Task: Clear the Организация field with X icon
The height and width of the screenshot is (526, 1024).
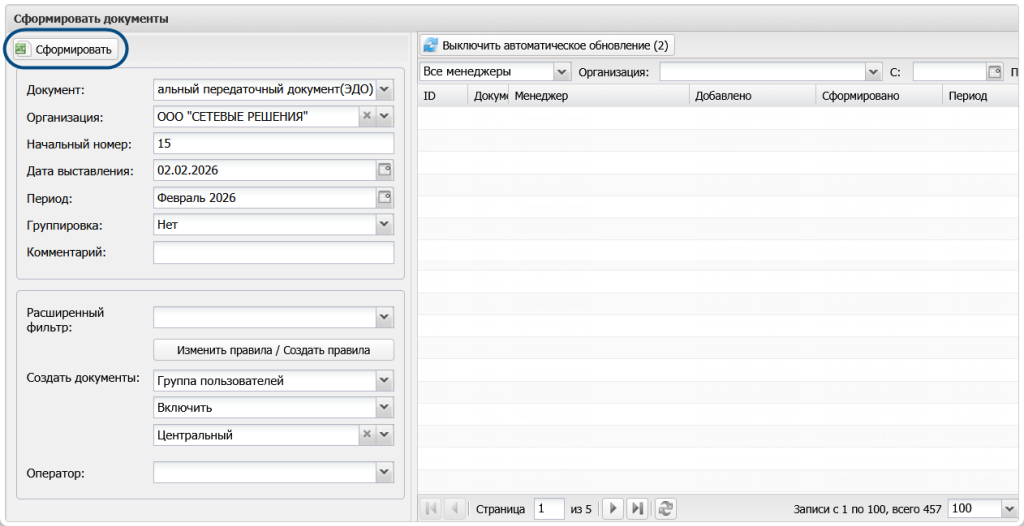Action: [367, 117]
